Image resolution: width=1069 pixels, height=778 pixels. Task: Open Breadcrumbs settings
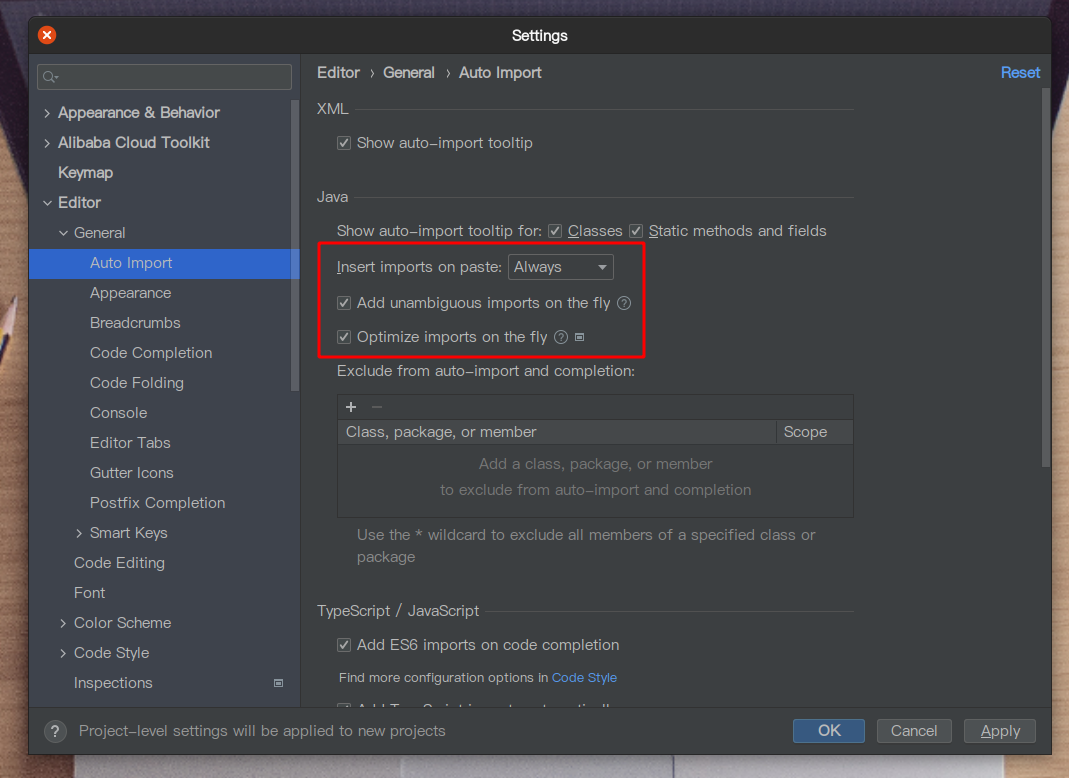135,323
